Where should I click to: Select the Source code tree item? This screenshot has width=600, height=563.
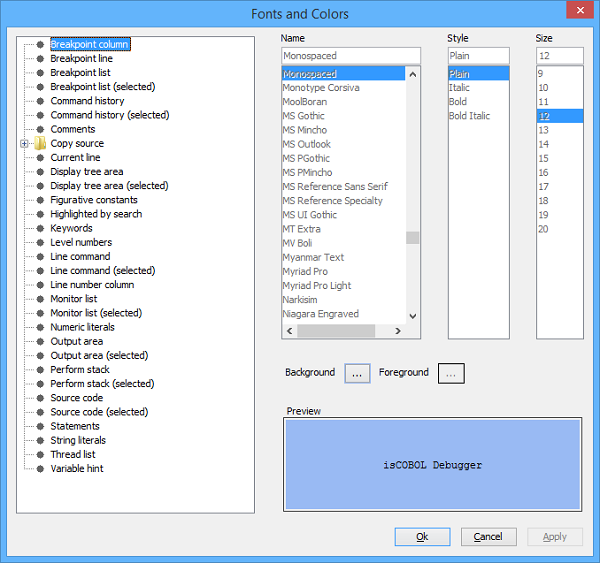[x=76, y=398]
